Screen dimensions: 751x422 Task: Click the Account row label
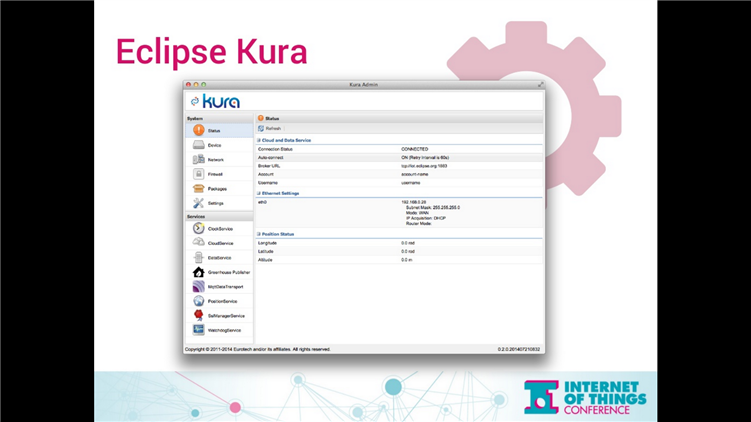(266, 174)
